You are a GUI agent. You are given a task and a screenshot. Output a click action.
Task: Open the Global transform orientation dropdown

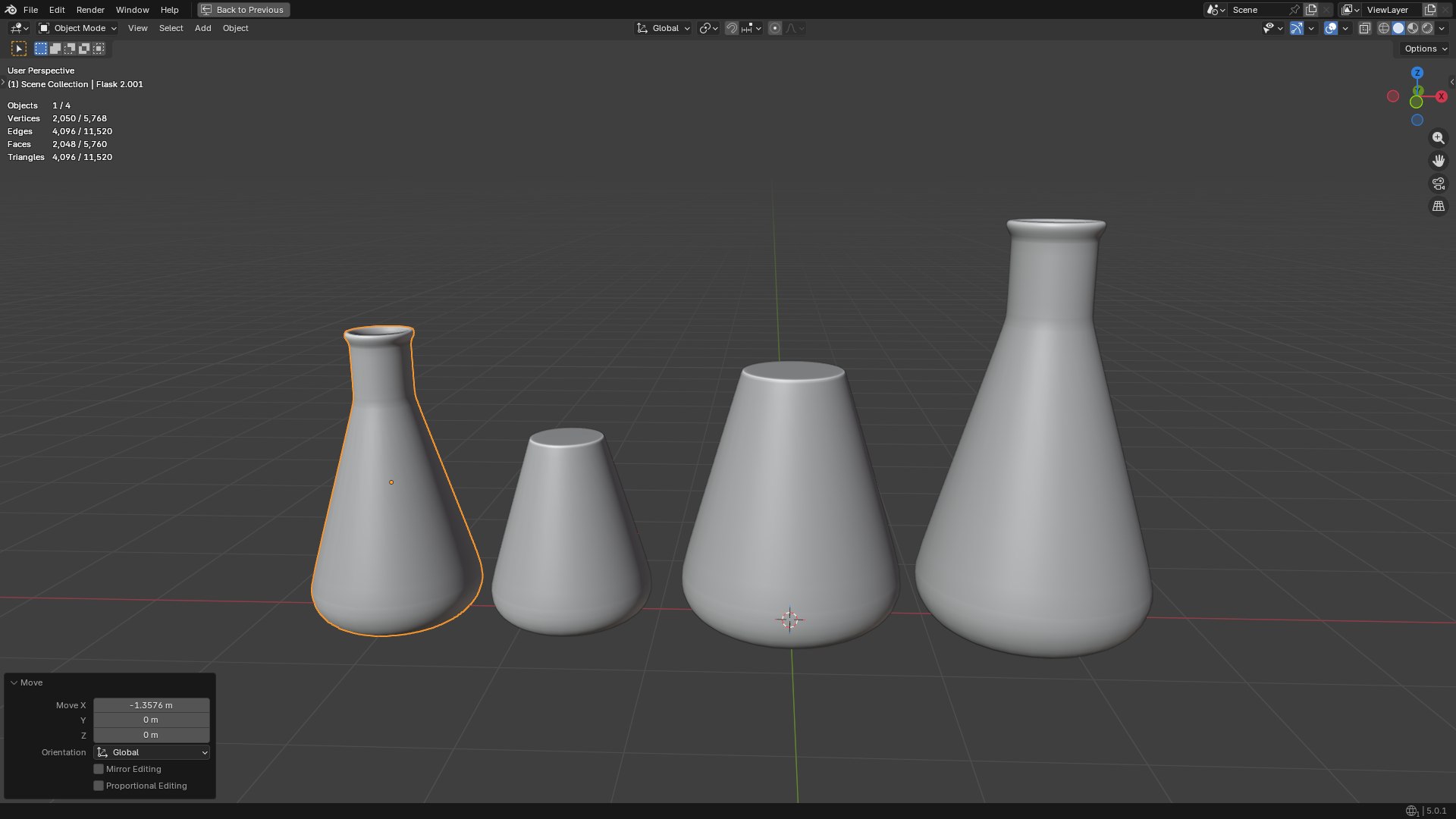click(663, 28)
